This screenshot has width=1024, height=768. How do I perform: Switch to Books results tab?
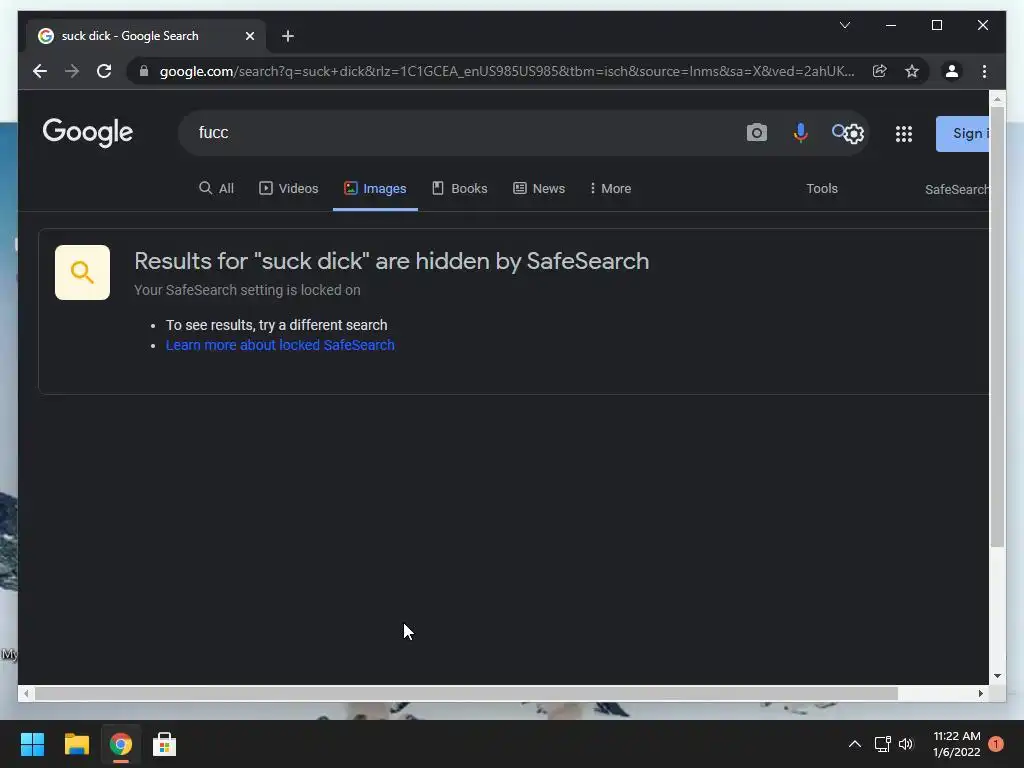460,188
